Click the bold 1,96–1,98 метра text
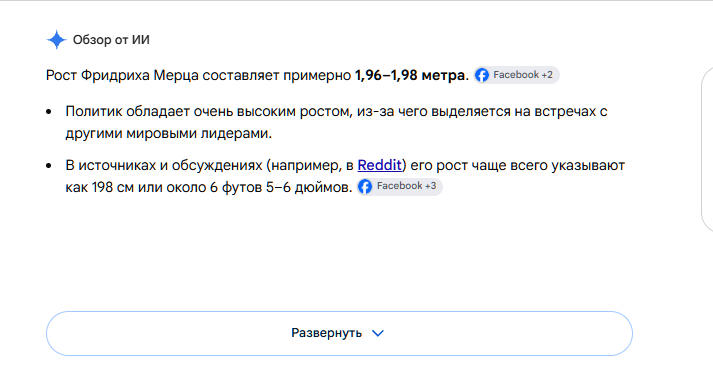713x369 pixels. (412, 76)
